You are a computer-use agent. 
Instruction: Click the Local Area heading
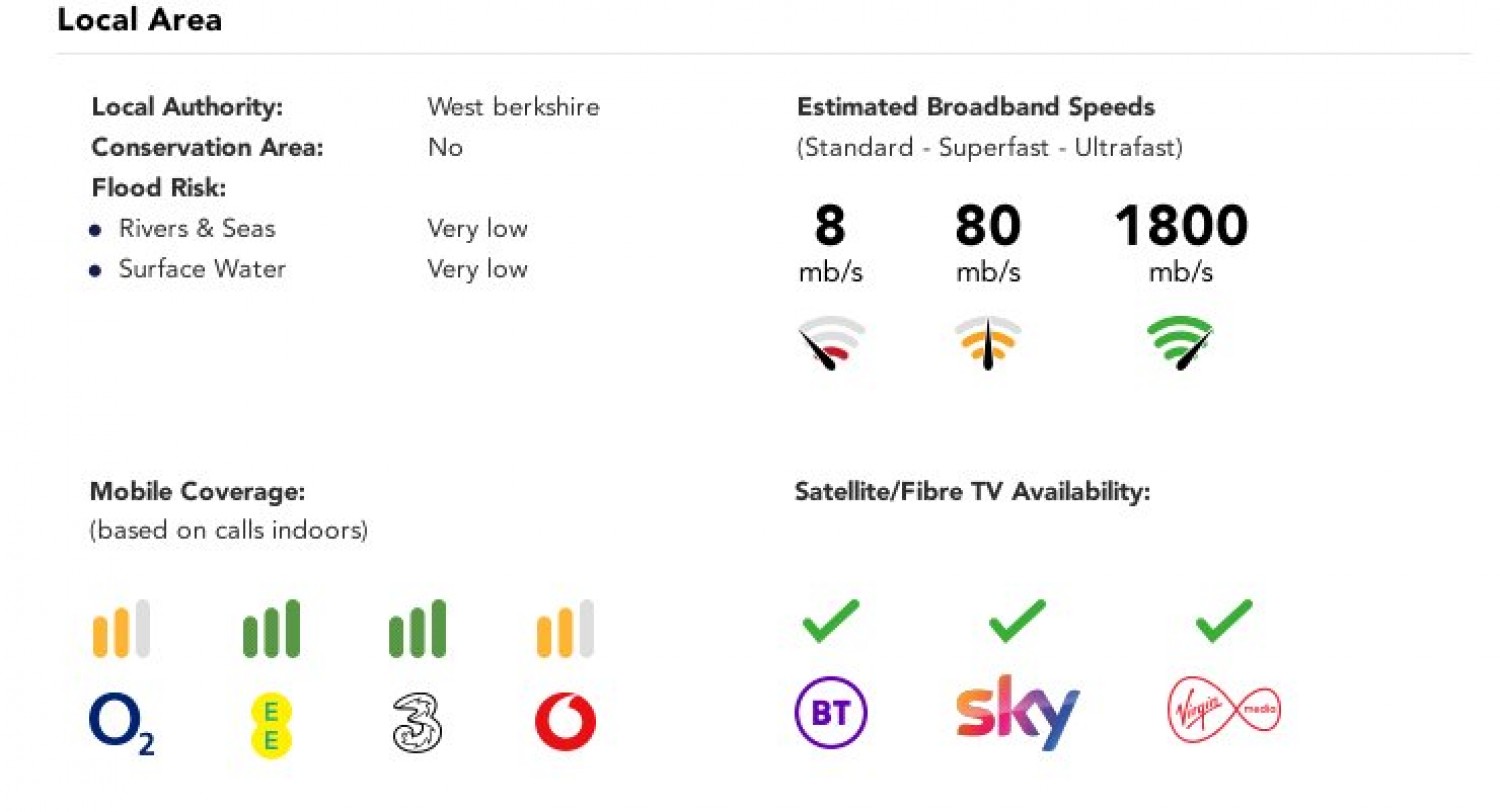coord(139,20)
